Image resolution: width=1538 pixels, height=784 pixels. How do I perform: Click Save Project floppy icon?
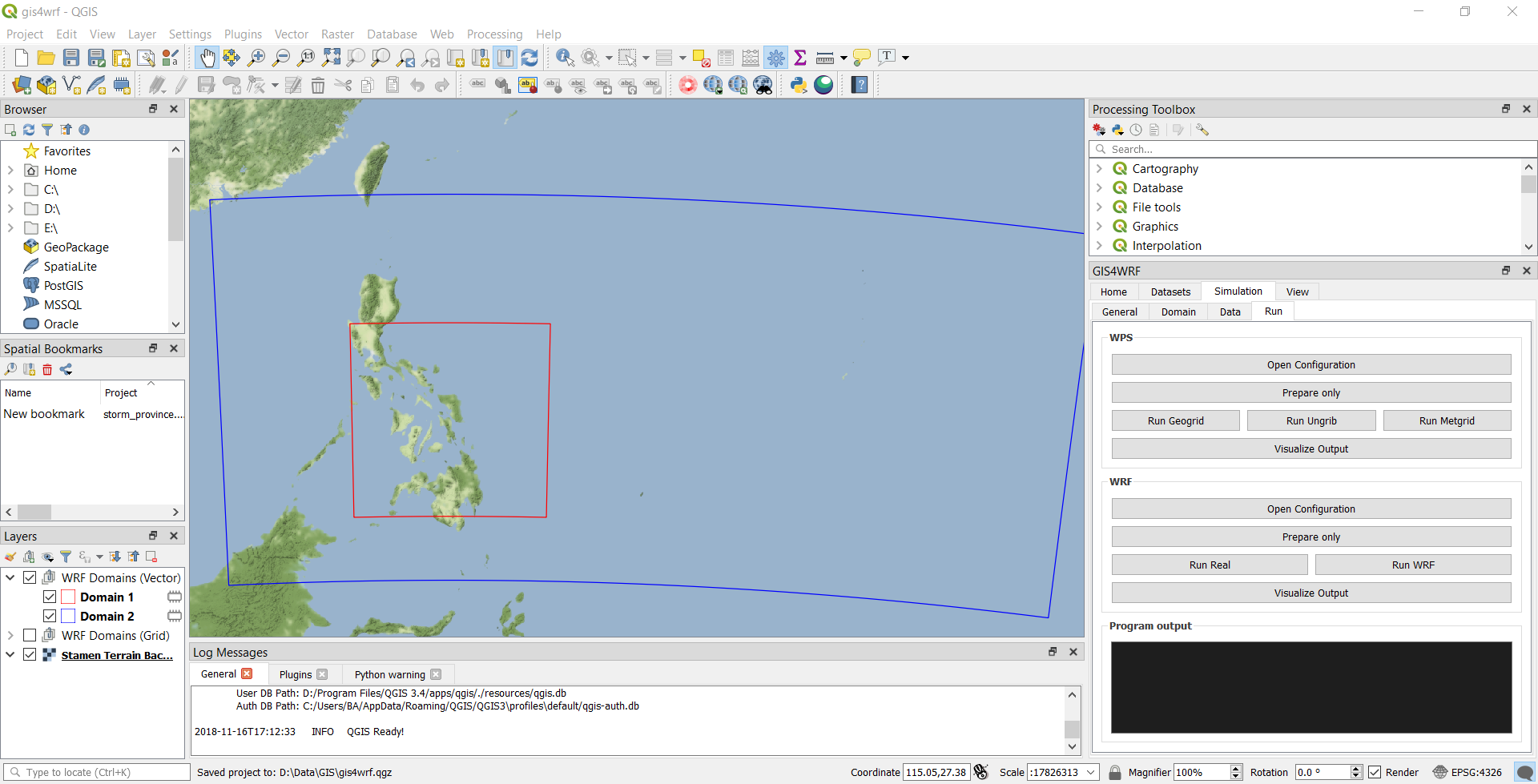(x=71, y=58)
